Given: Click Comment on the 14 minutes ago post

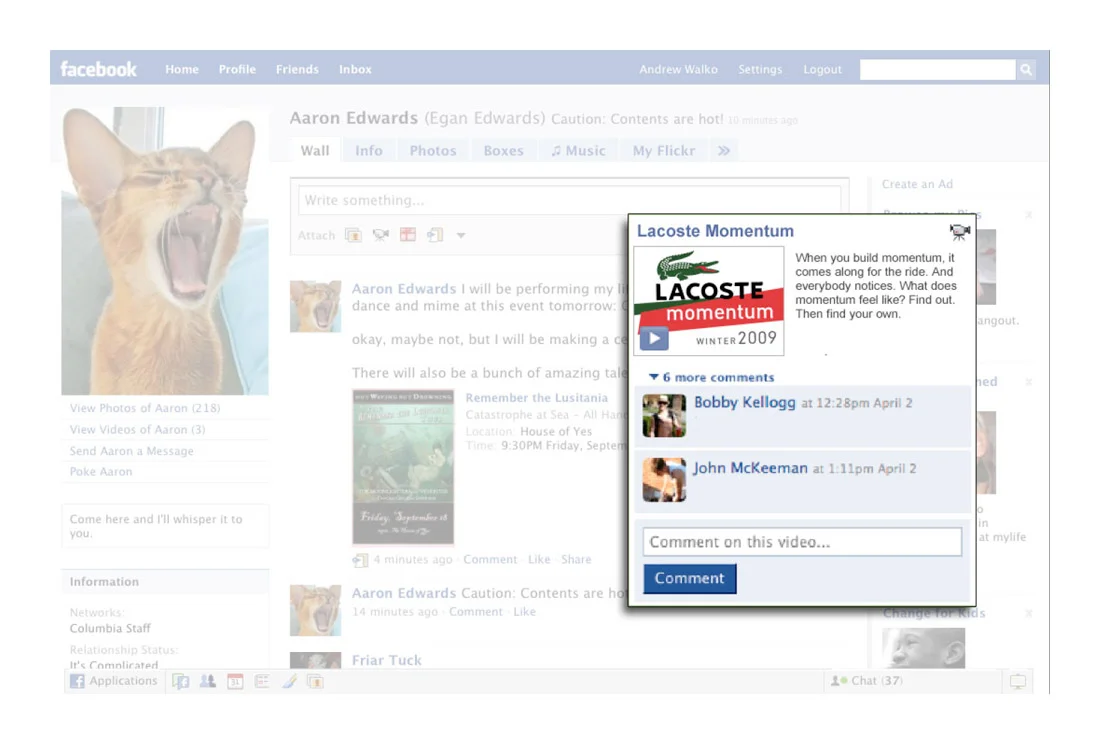Looking at the screenshot, I should point(476,611).
